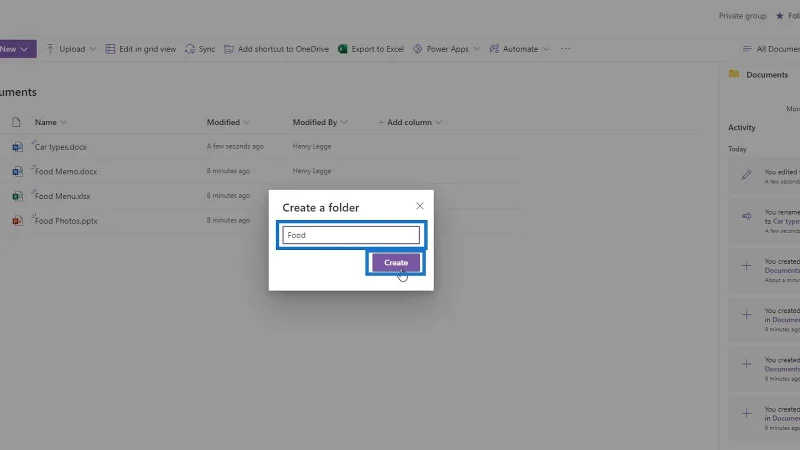Viewport: 800px width, 450px height.
Task: Click the Create a folder dialog title
Action: coord(321,208)
